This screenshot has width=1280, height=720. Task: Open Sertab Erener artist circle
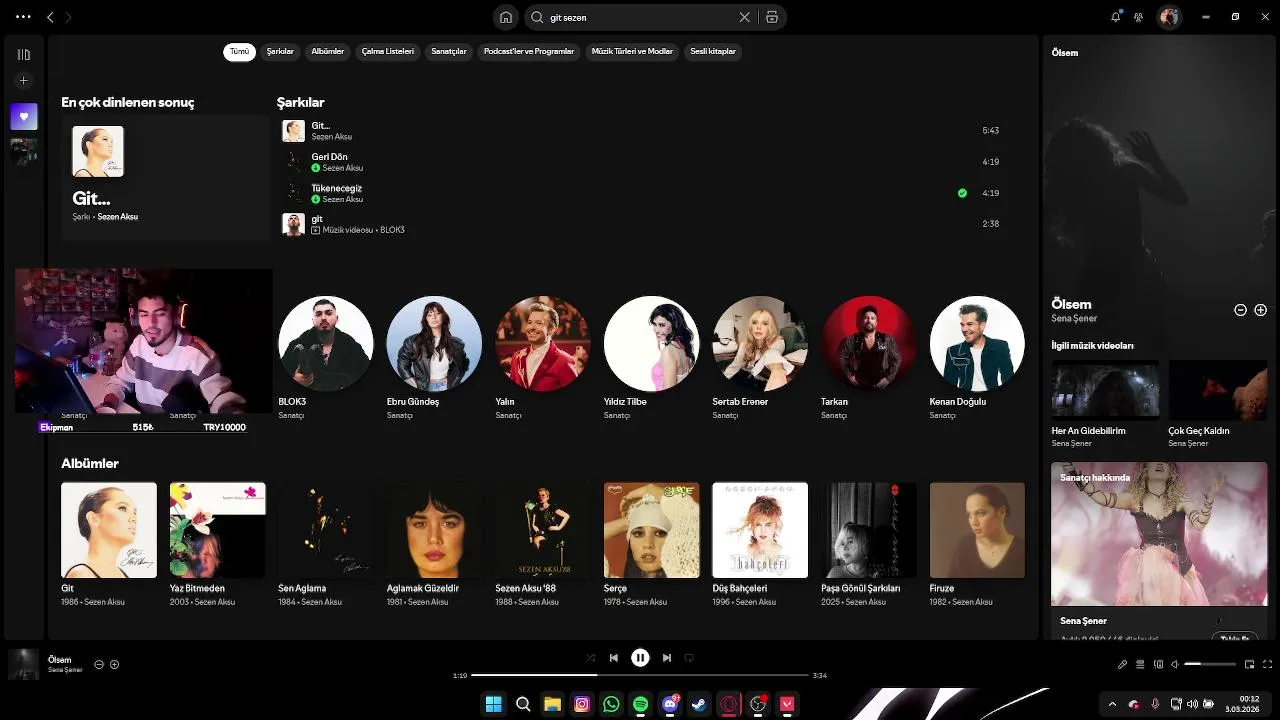tap(760, 343)
